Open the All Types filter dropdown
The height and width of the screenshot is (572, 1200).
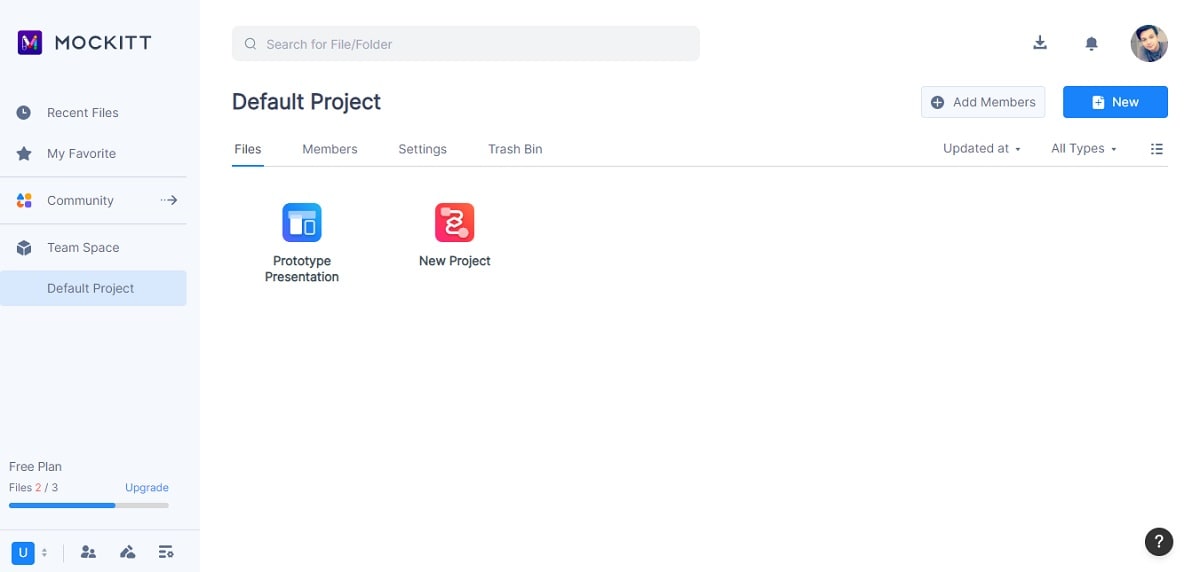pos(1084,149)
